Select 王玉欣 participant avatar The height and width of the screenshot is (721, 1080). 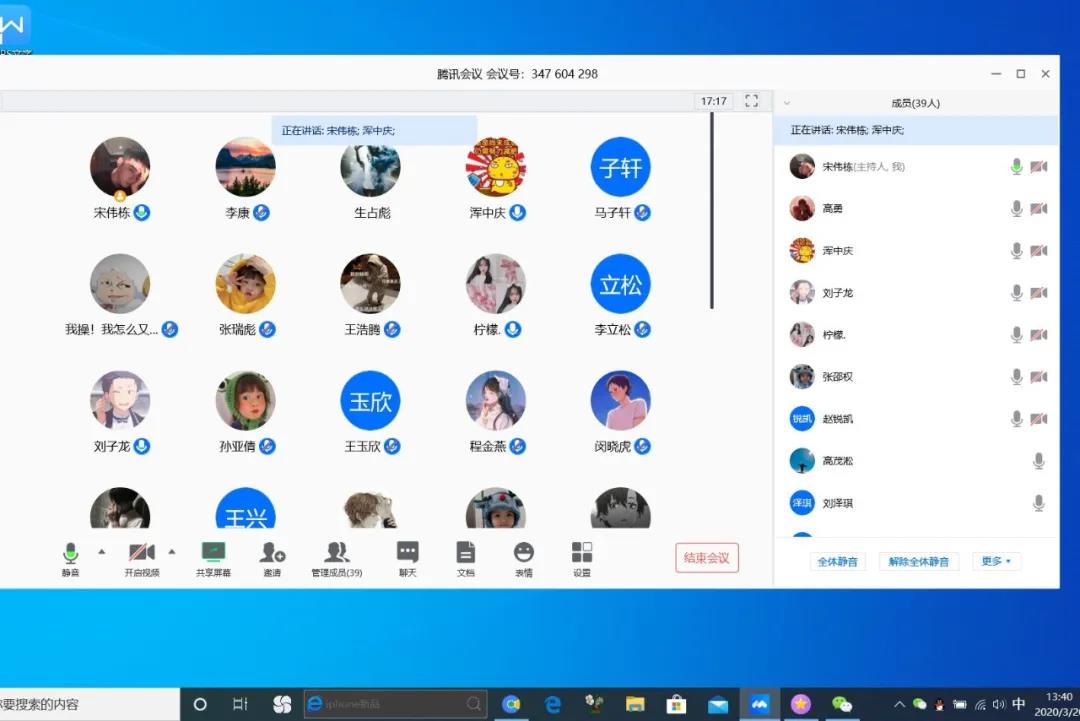(x=371, y=401)
